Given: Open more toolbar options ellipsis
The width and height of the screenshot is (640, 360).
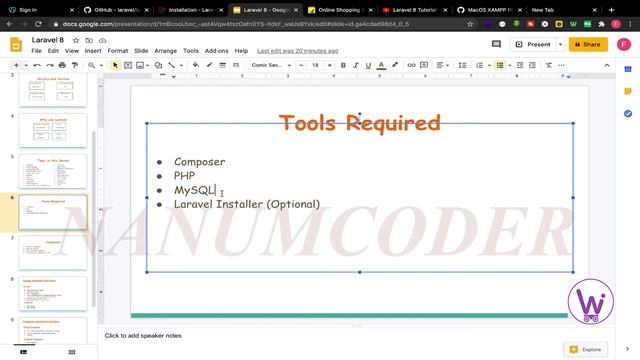Looking at the screenshot, I should click(561, 65).
